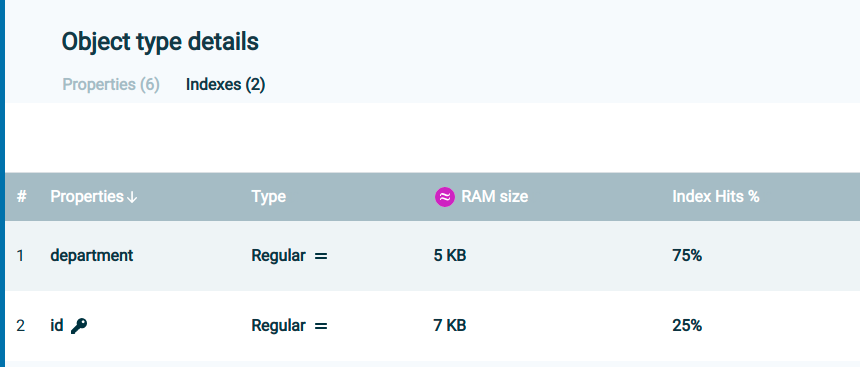
Task: Toggle sort arrow next to Properties header
Action: pyautogui.click(x=132, y=197)
